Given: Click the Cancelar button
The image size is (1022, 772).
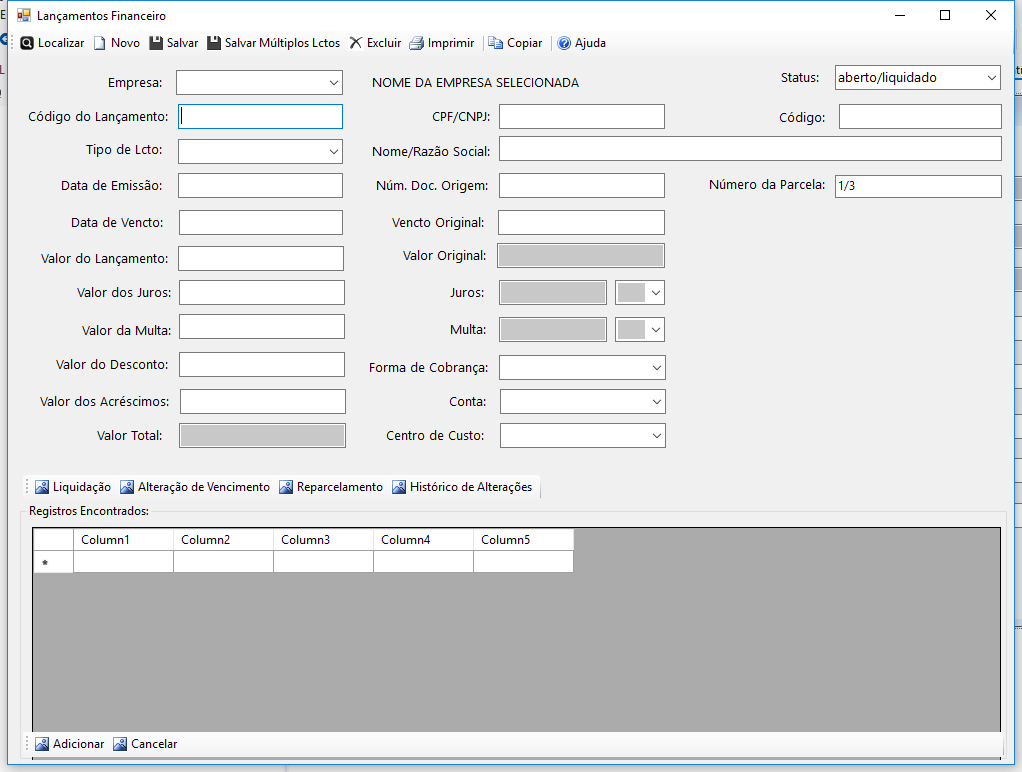Looking at the screenshot, I should pos(145,744).
